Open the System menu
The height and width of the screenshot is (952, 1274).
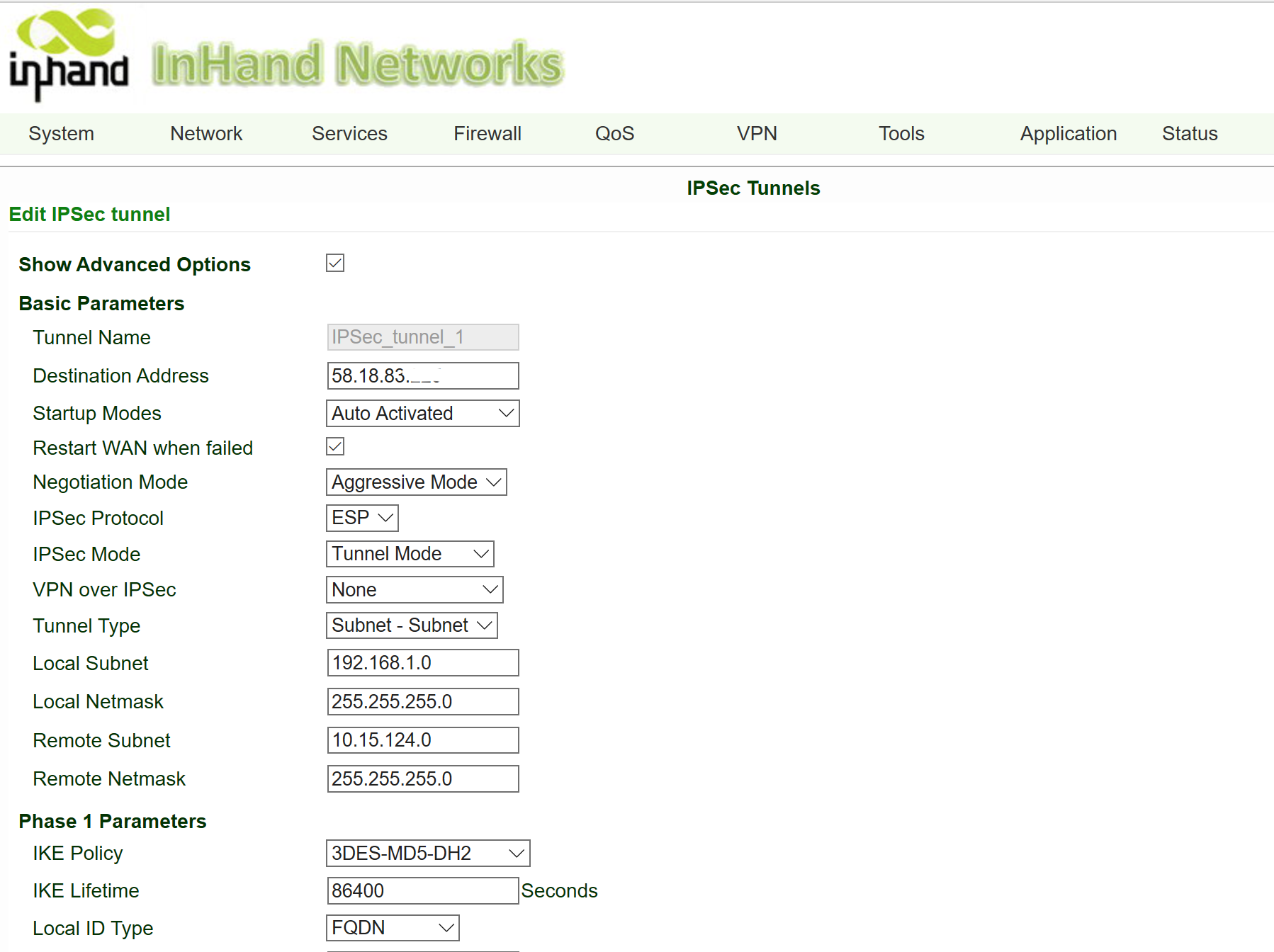coord(61,134)
